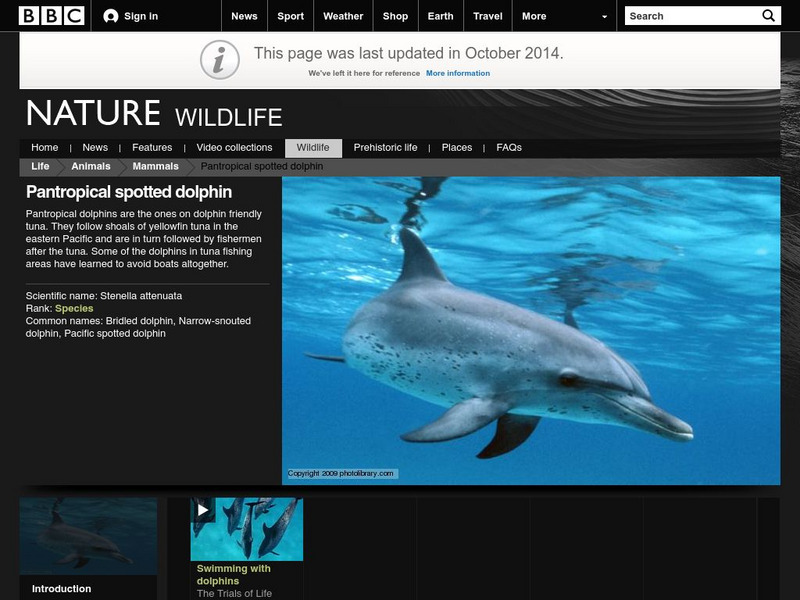Click the More information link
Image resolution: width=800 pixels, height=600 pixels.
458,72
